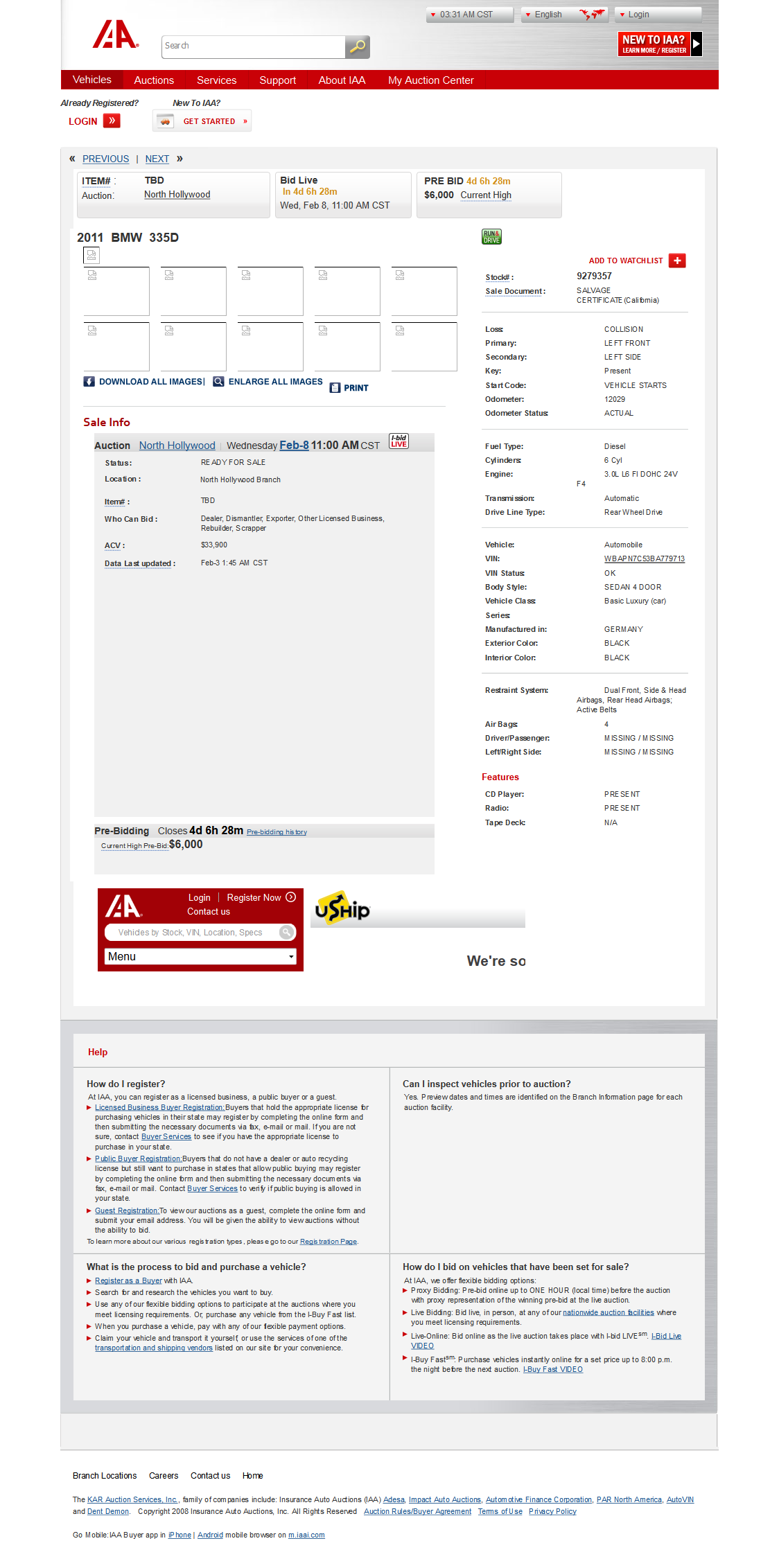
Task: Open the English language dropdown
Action: (564, 15)
